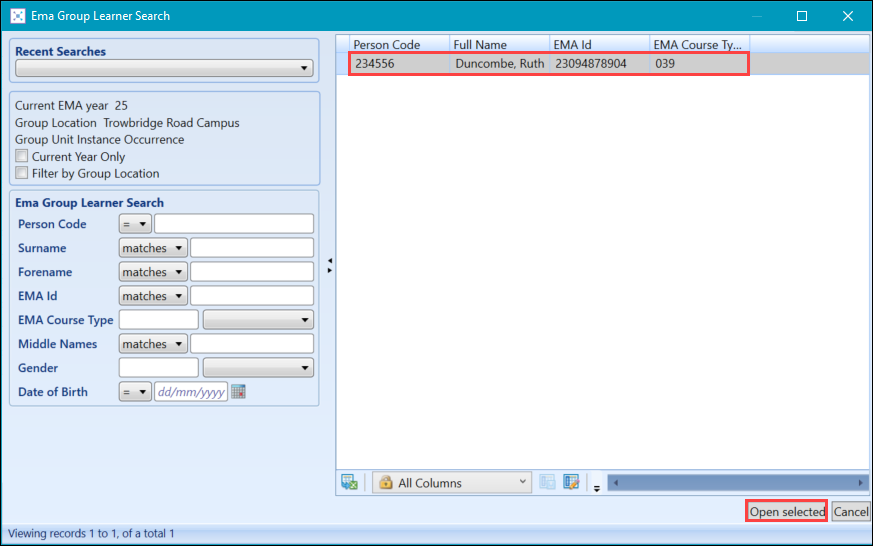Open the Gender dropdown list
The width and height of the screenshot is (873, 546).
click(x=258, y=367)
